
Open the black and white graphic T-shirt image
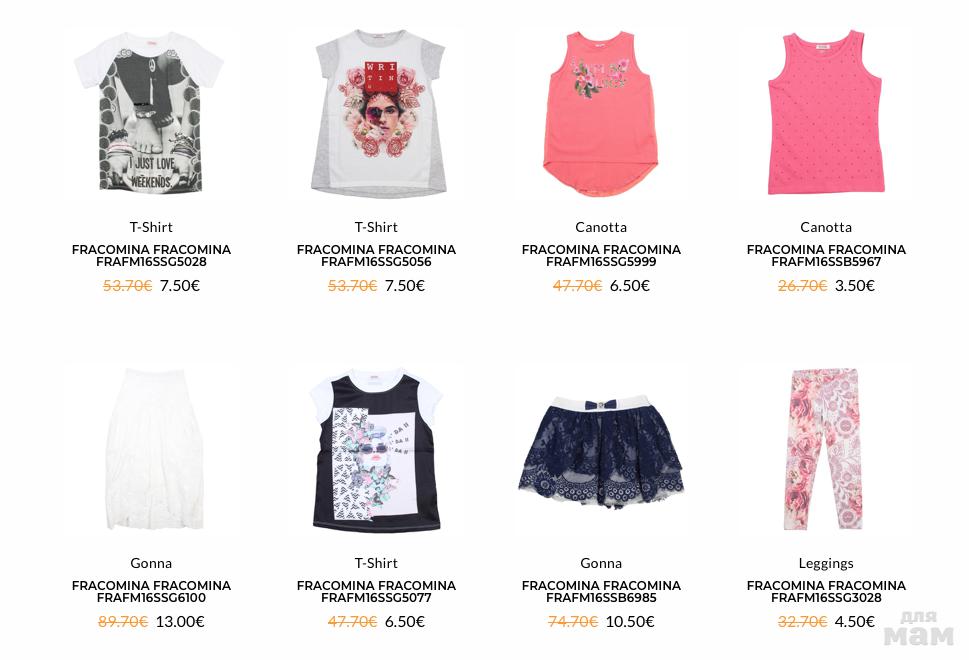[376, 449]
